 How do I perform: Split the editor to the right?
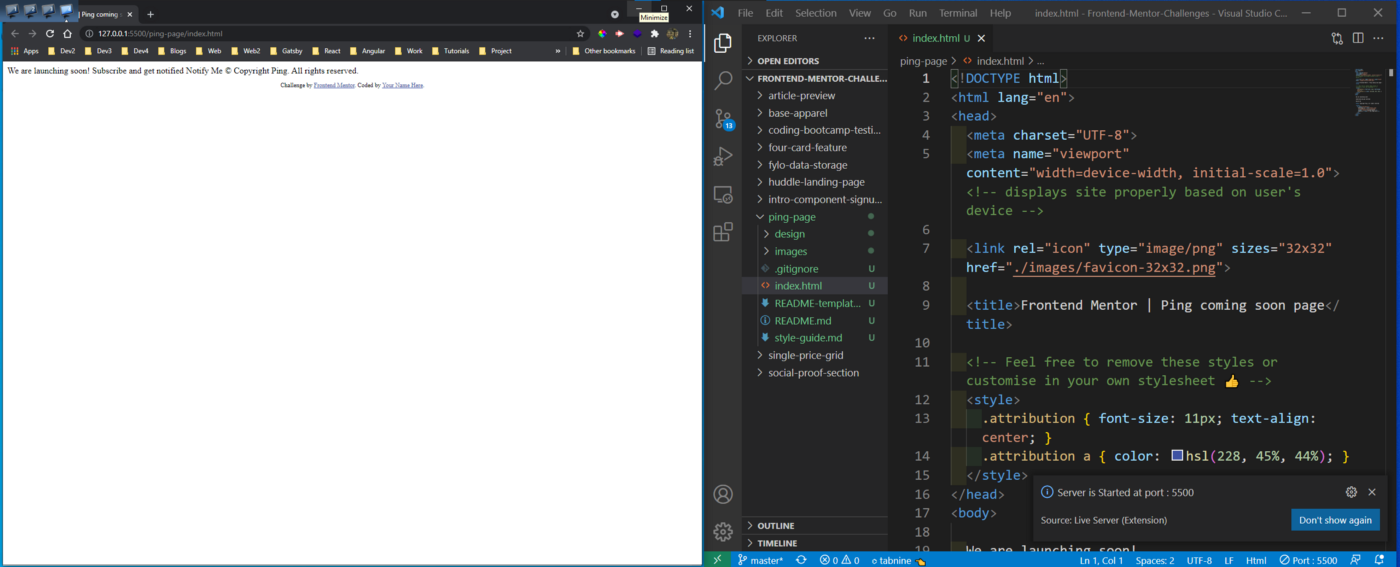[1358, 38]
